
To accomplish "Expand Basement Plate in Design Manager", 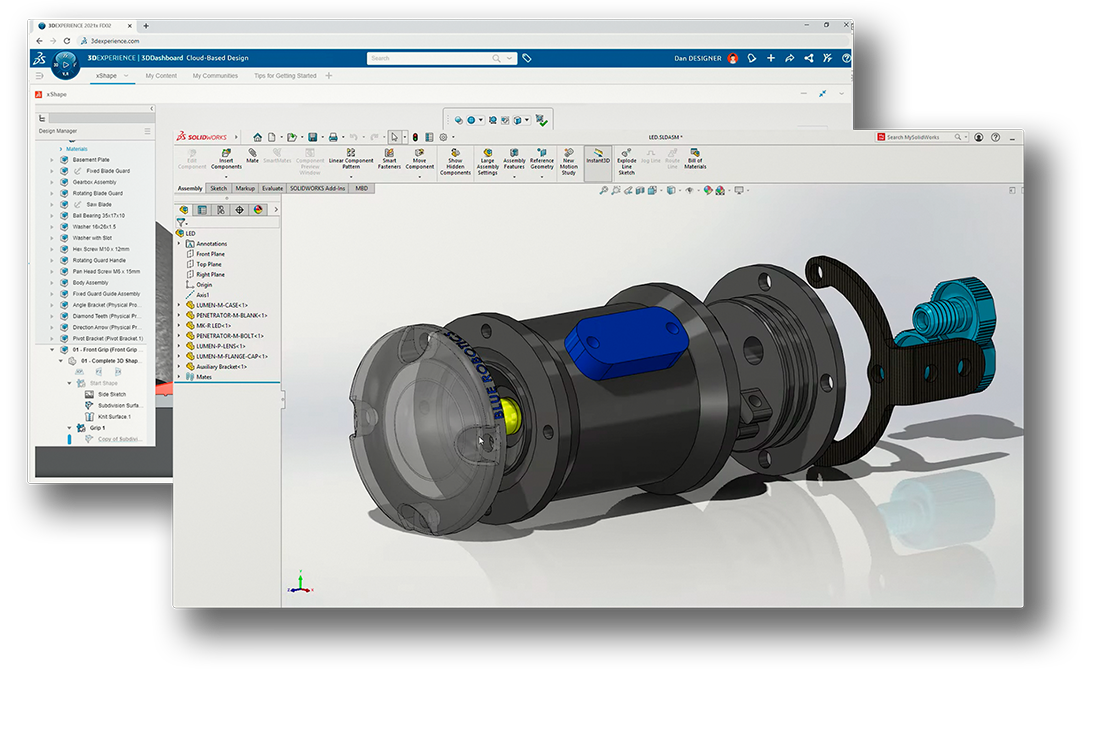I will coord(52,160).
